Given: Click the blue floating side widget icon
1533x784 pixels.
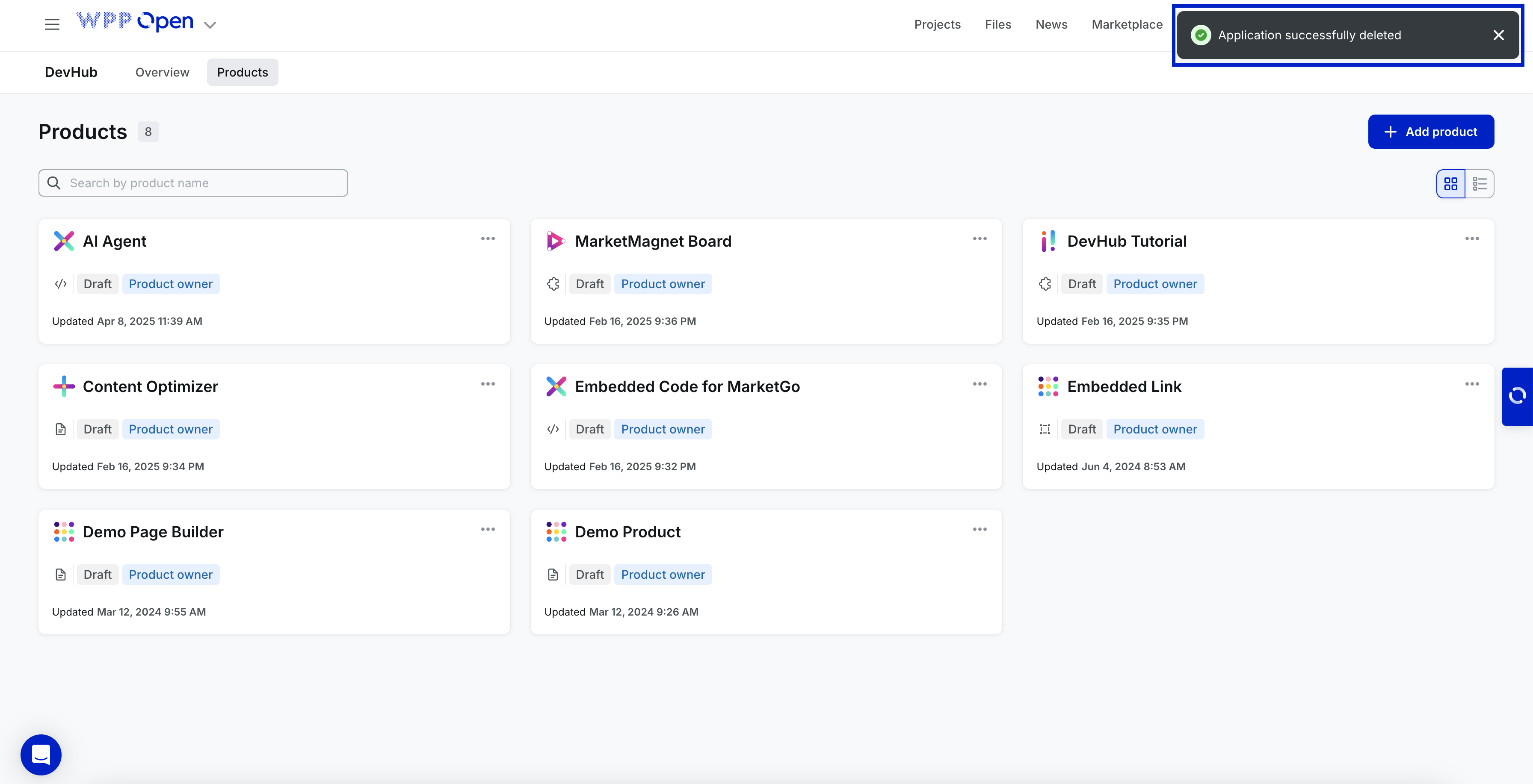Looking at the screenshot, I should tap(1517, 396).
